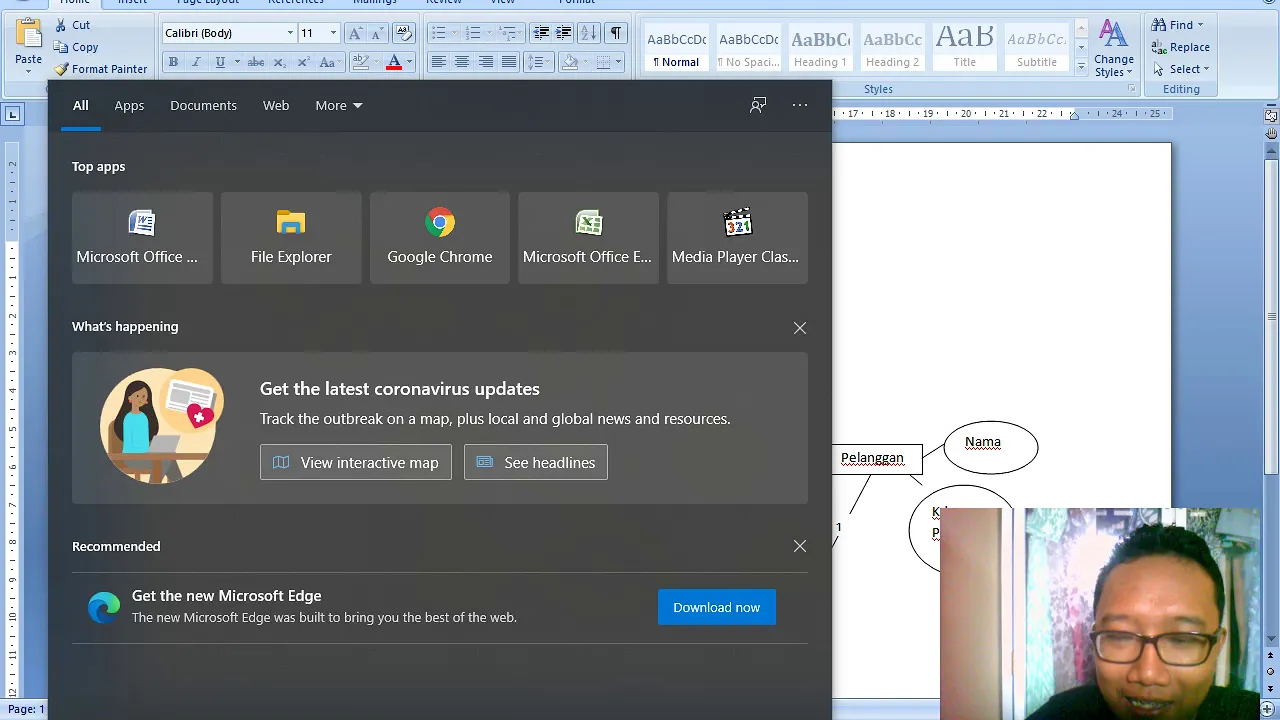The image size is (1280, 720).
Task: Decrease paragraph indent
Action: click(541, 33)
